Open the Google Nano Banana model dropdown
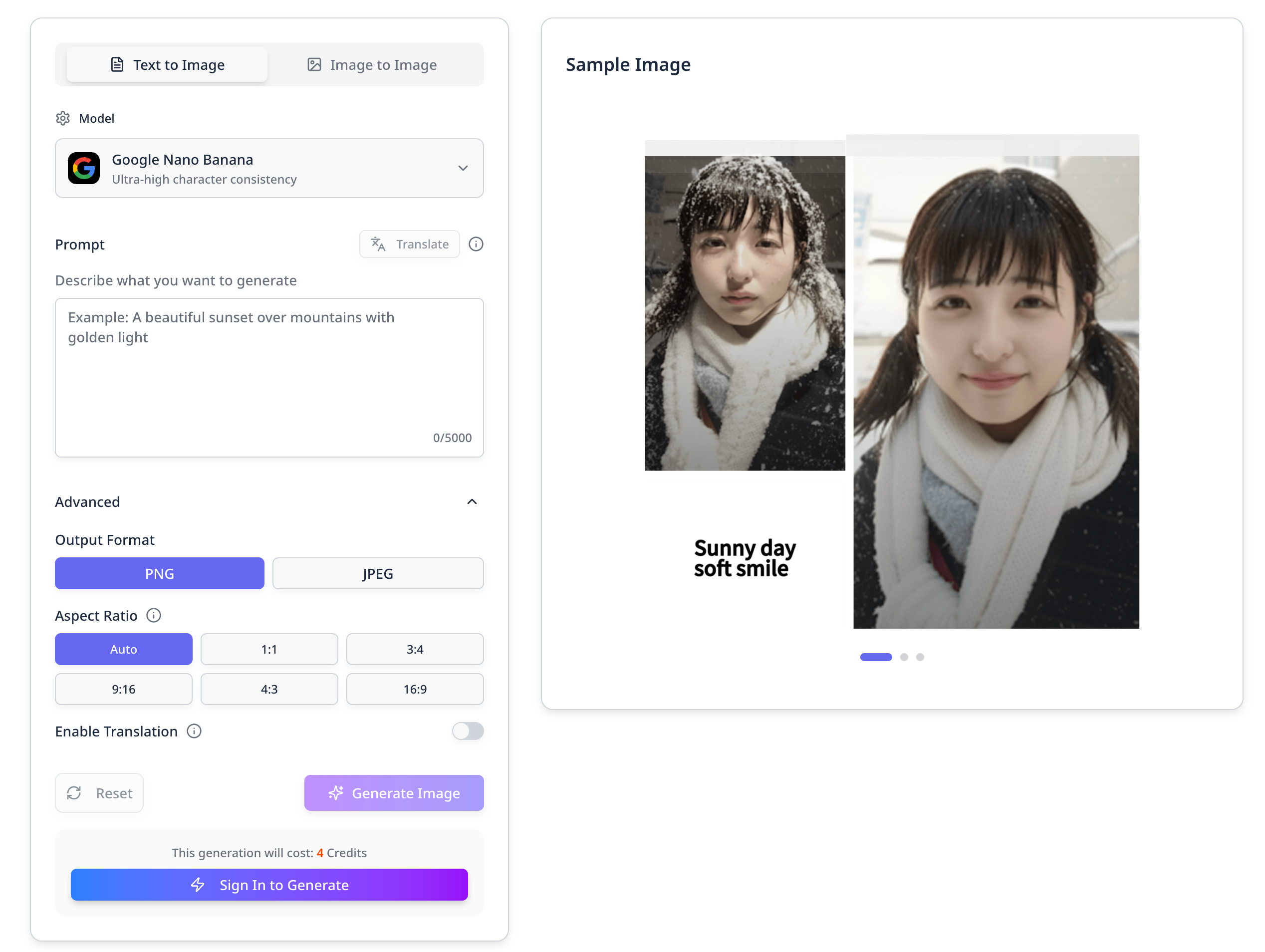1265x952 pixels. point(269,168)
